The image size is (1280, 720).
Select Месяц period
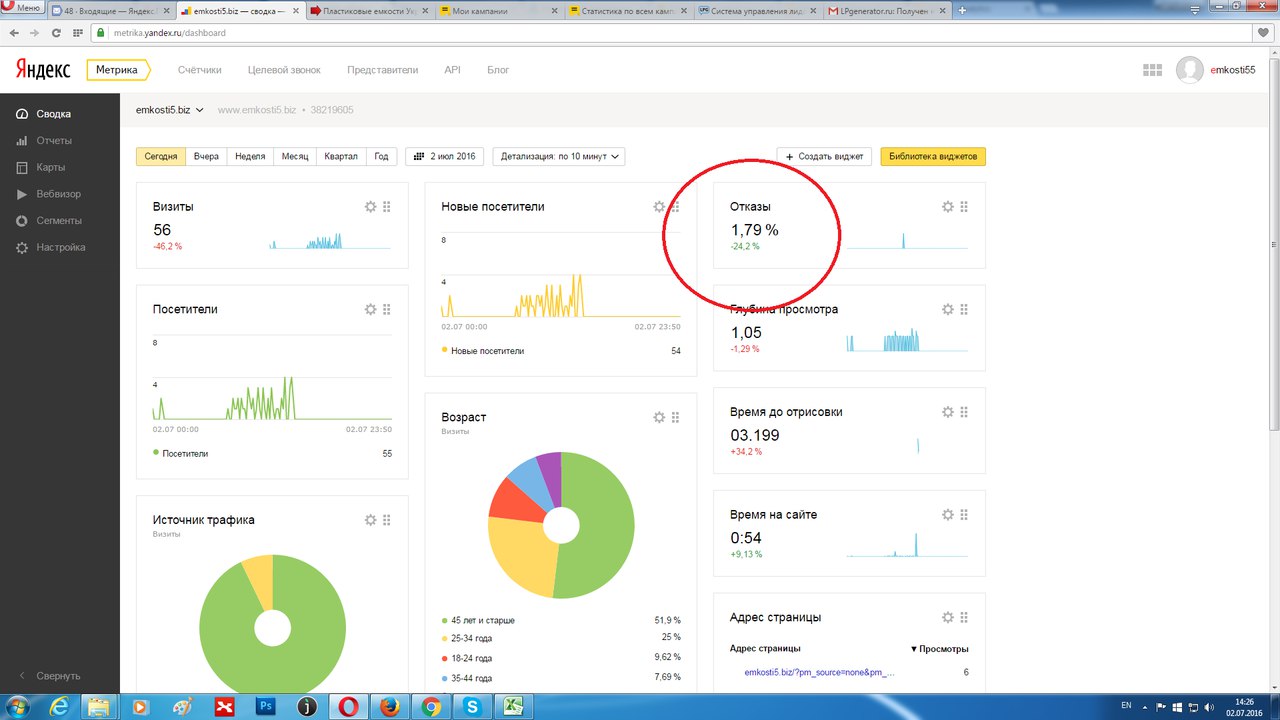tap(295, 157)
